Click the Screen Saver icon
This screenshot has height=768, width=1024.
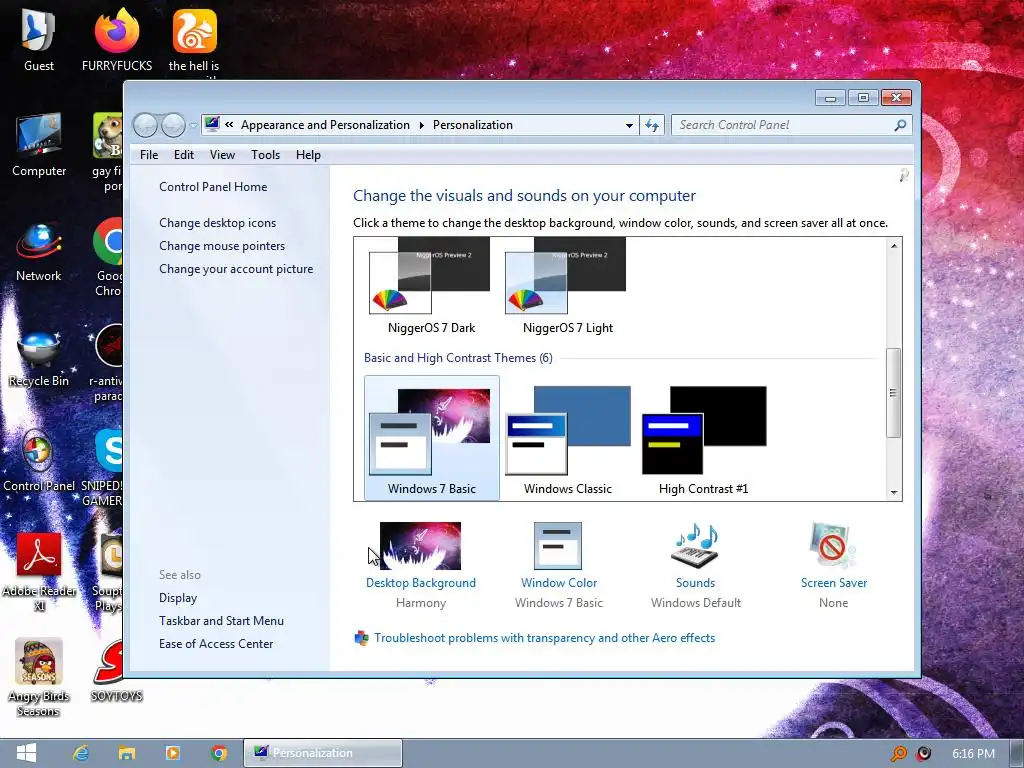tap(833, 545)
